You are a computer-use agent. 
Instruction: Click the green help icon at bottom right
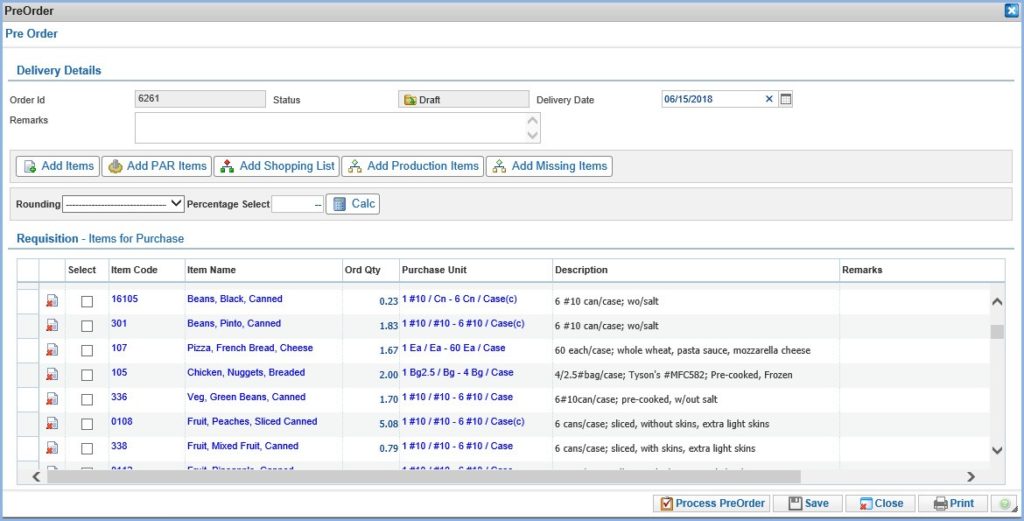point(1004,503)
